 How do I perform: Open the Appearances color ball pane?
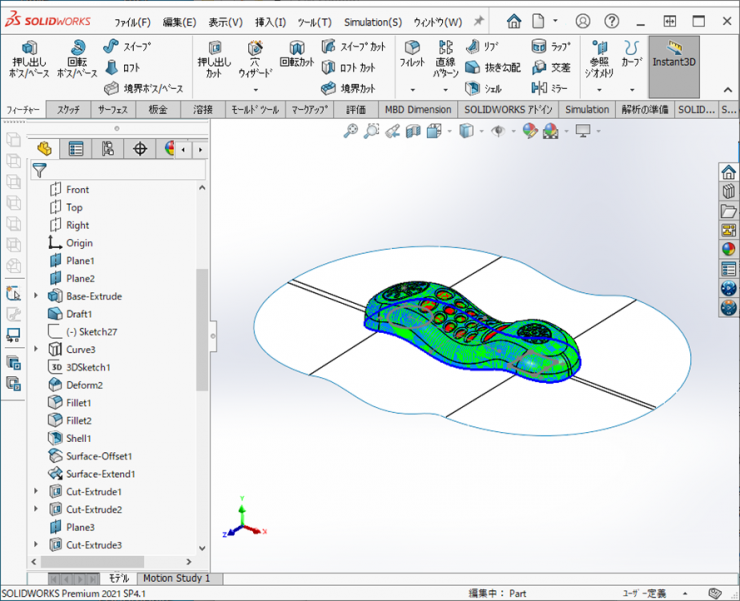click(x=728, y=250)
